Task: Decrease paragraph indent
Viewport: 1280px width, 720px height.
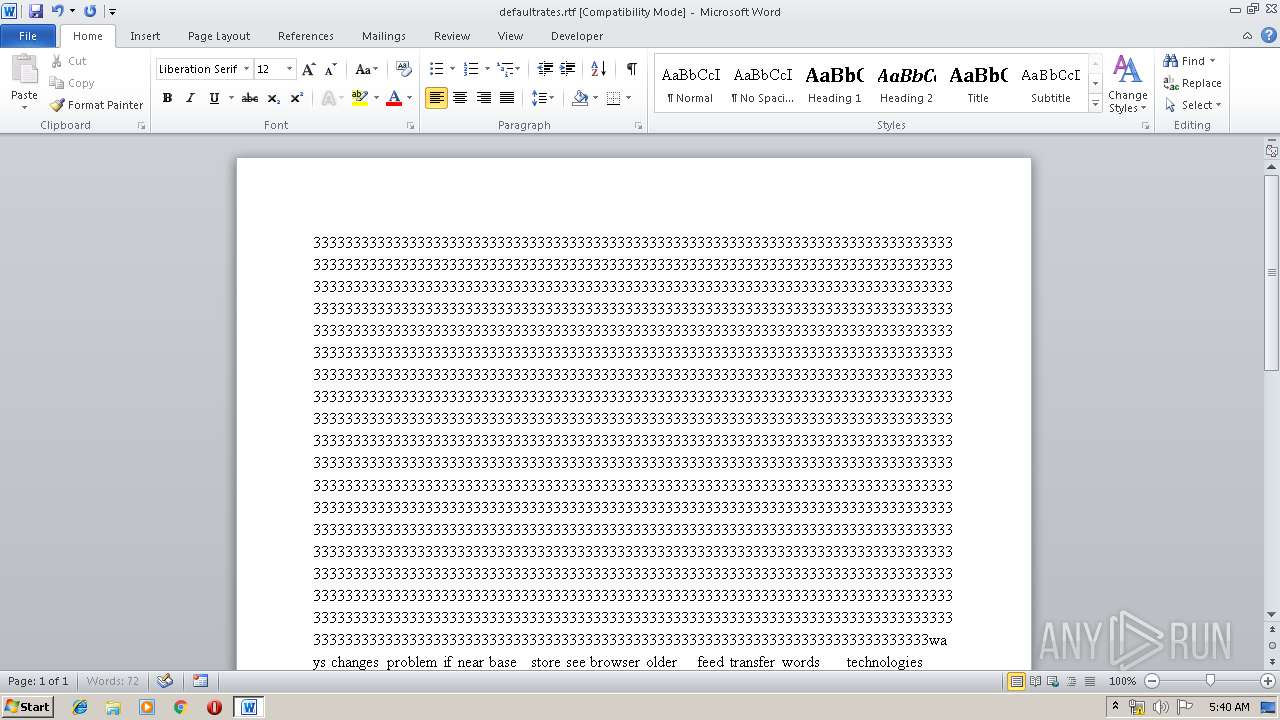Action: coord(545,69)
